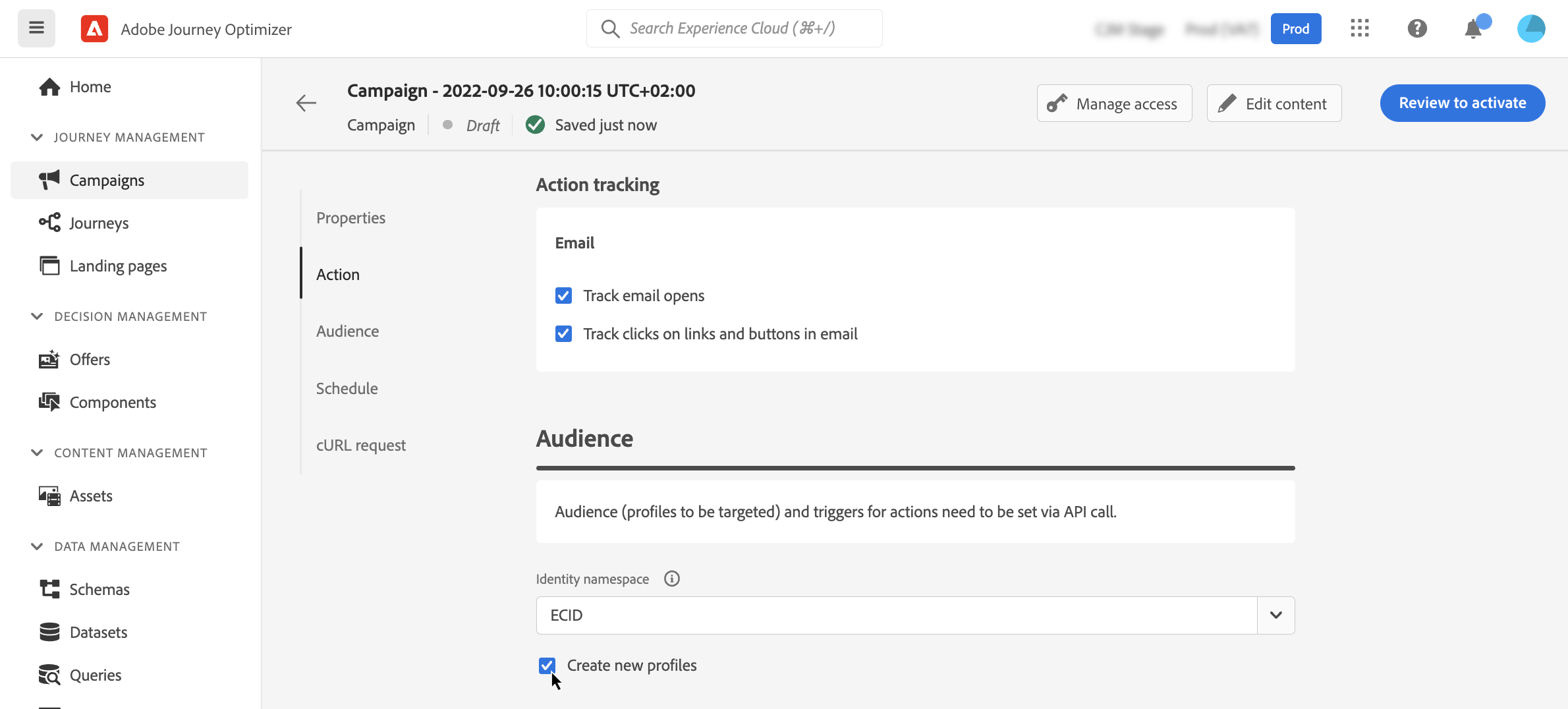Click the hamburger menu icon
Image resolution: width=1568 pixels, height=709 pixels.
pos(36,28)
